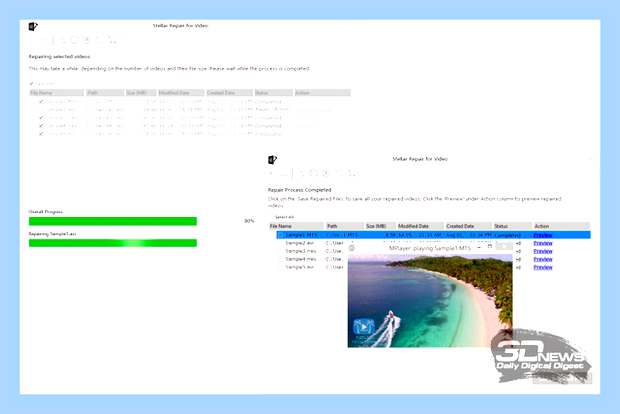Click the 80% overall progress label
Viewport: 620px width, 414px height.
tap(249, 221)
